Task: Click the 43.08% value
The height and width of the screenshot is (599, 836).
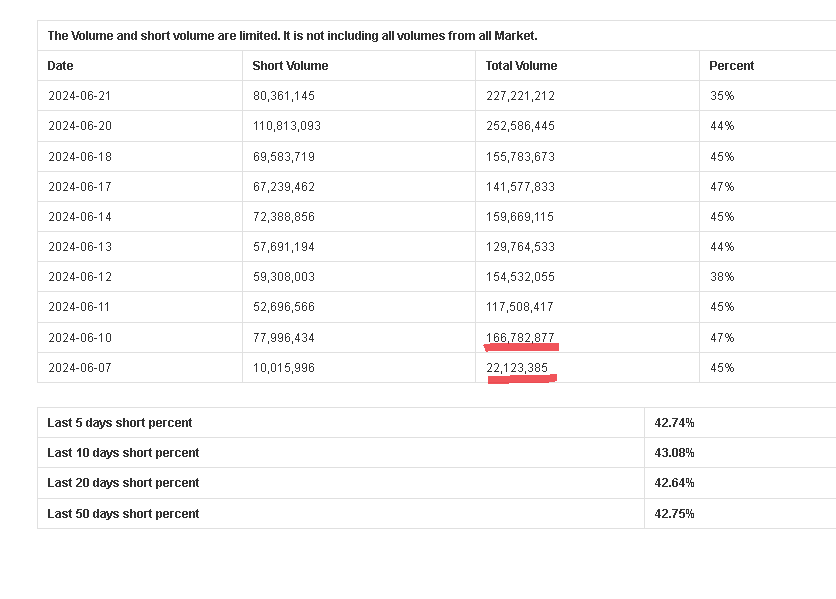Action: [674, 452]
